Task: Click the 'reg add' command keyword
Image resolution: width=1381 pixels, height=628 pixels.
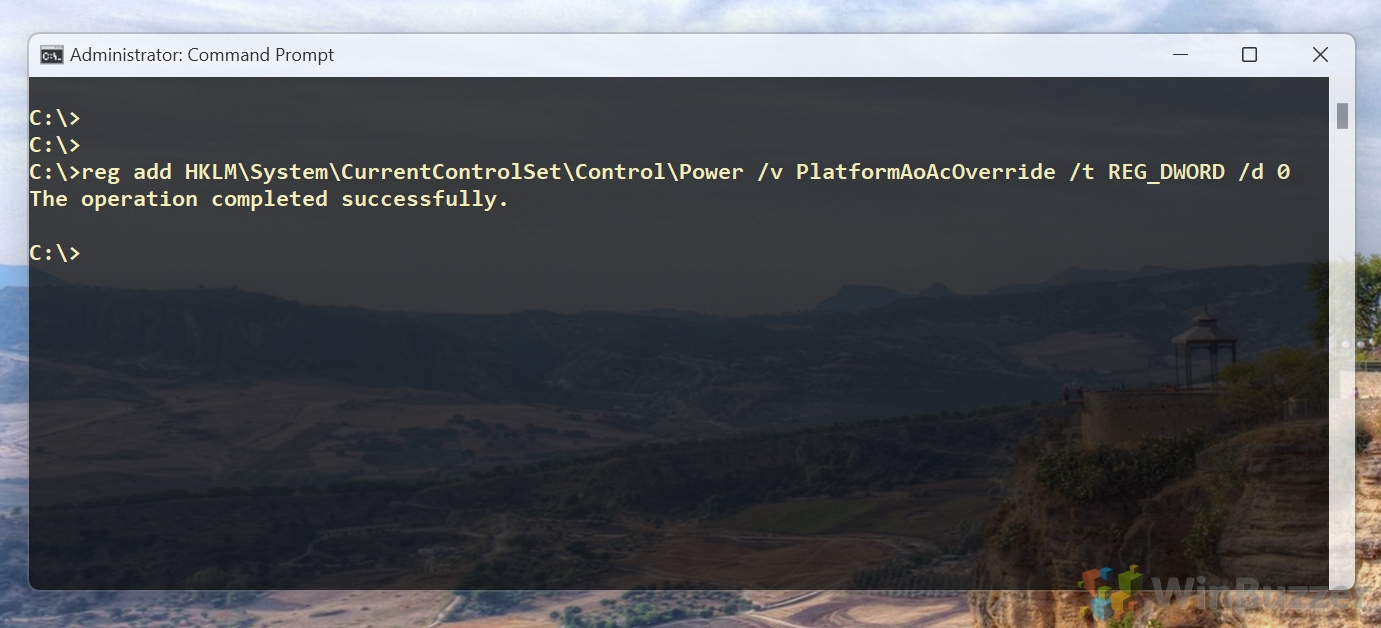Action: [x=126, y=172]
